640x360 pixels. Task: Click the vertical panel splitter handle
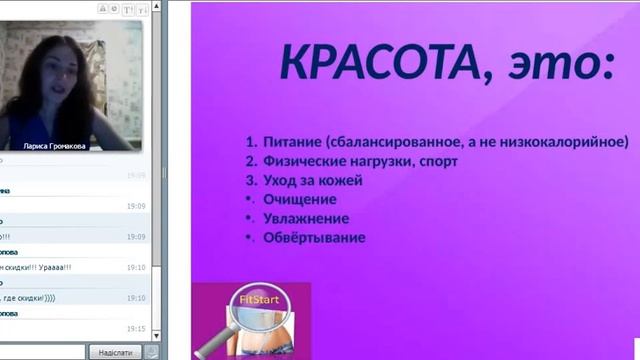164,173
